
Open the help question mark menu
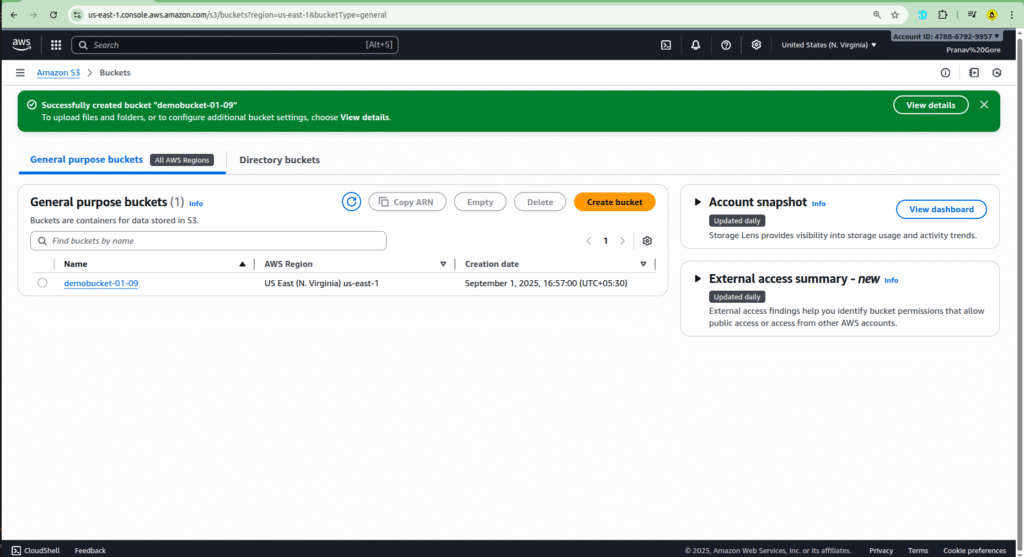[726, 45]
